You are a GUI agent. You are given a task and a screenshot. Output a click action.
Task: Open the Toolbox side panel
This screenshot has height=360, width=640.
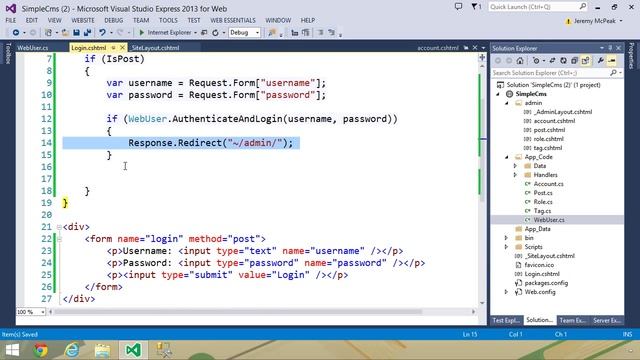pyautogui.click(x=8, y=53)
